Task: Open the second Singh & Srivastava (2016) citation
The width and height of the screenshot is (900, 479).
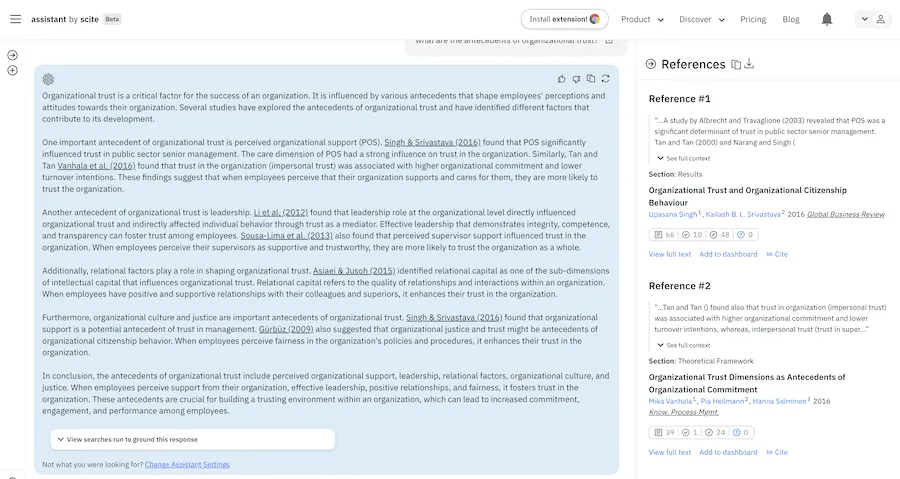Action: coord(454,317)
